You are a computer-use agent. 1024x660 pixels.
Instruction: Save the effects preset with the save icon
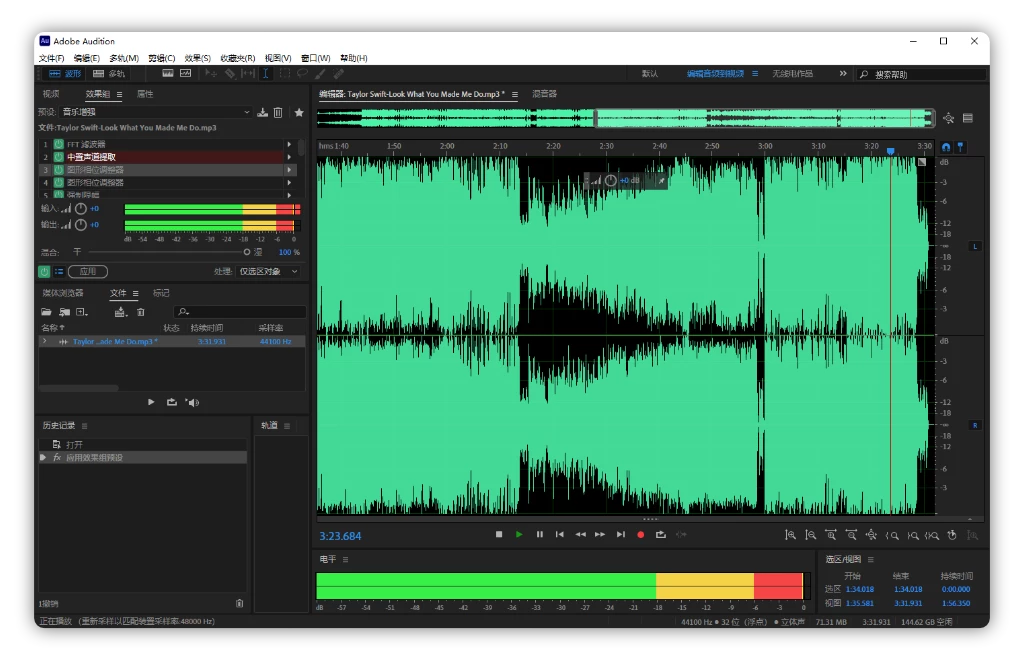263,113
